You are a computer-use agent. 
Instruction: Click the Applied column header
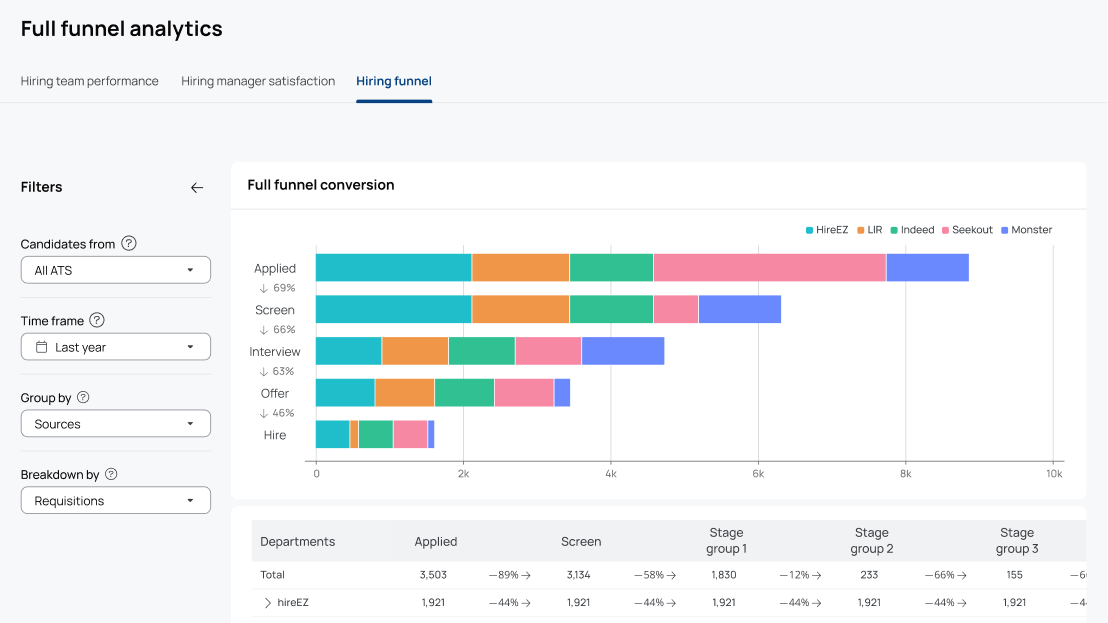(x=435, y=542)
